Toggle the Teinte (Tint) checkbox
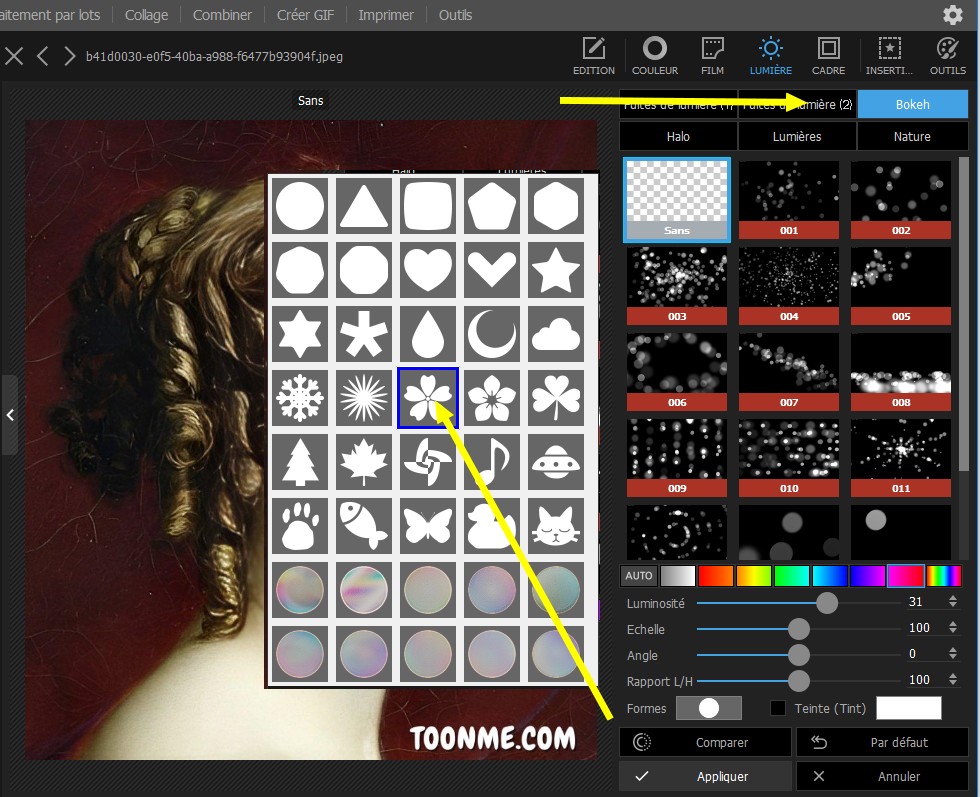 (778, 708)
